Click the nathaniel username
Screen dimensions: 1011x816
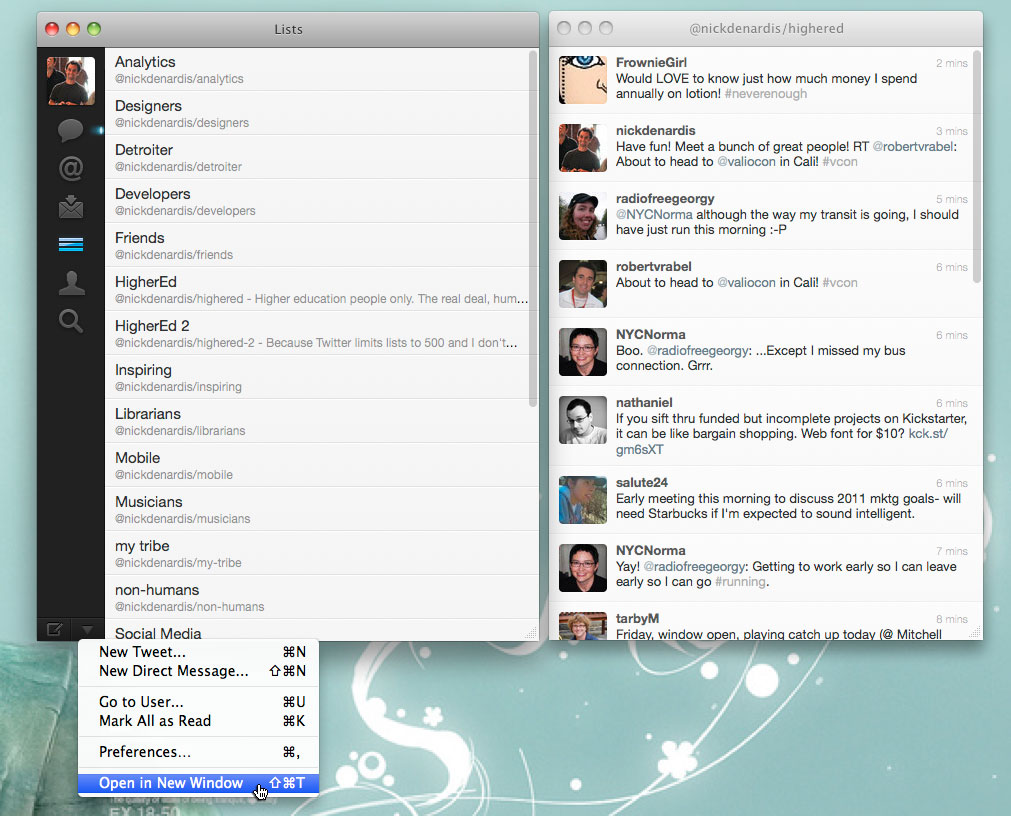[x=644, y=403]
